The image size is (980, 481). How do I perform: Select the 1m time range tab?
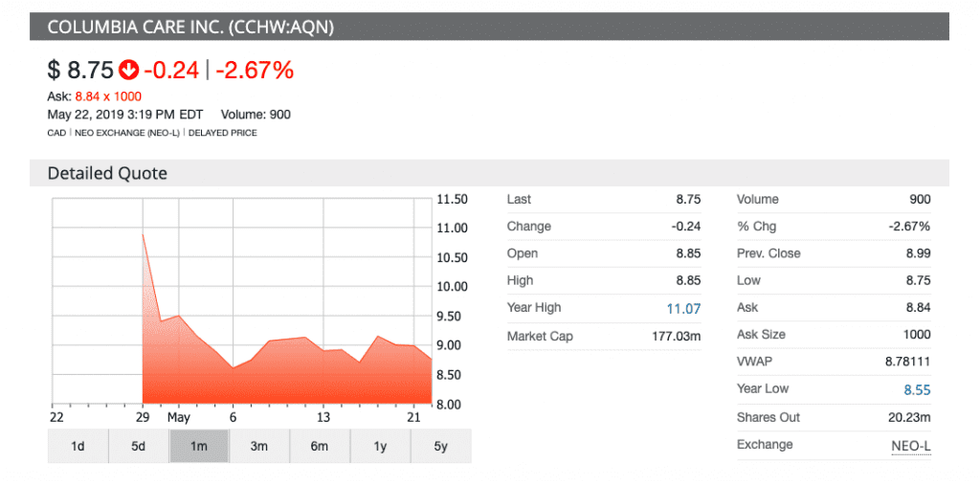point(199,446)
